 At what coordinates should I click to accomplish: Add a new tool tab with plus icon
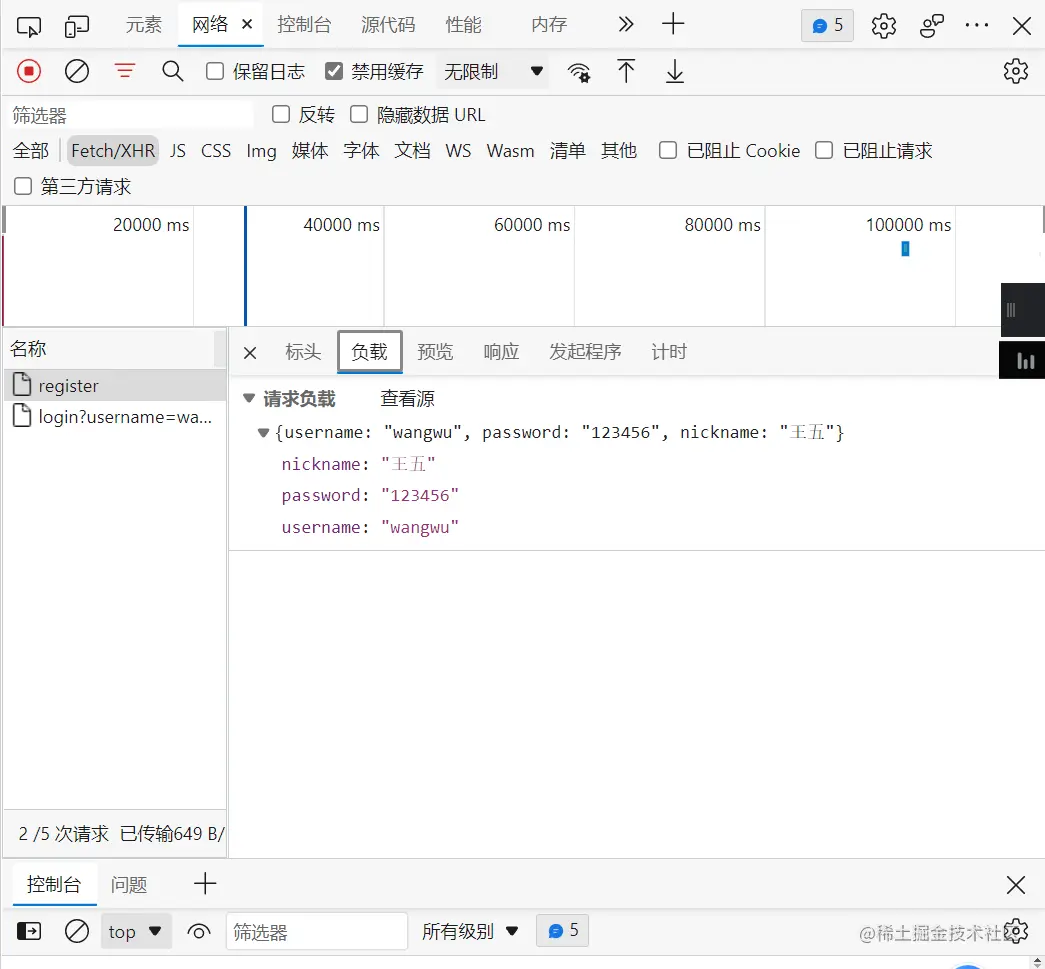coord(673,24)
